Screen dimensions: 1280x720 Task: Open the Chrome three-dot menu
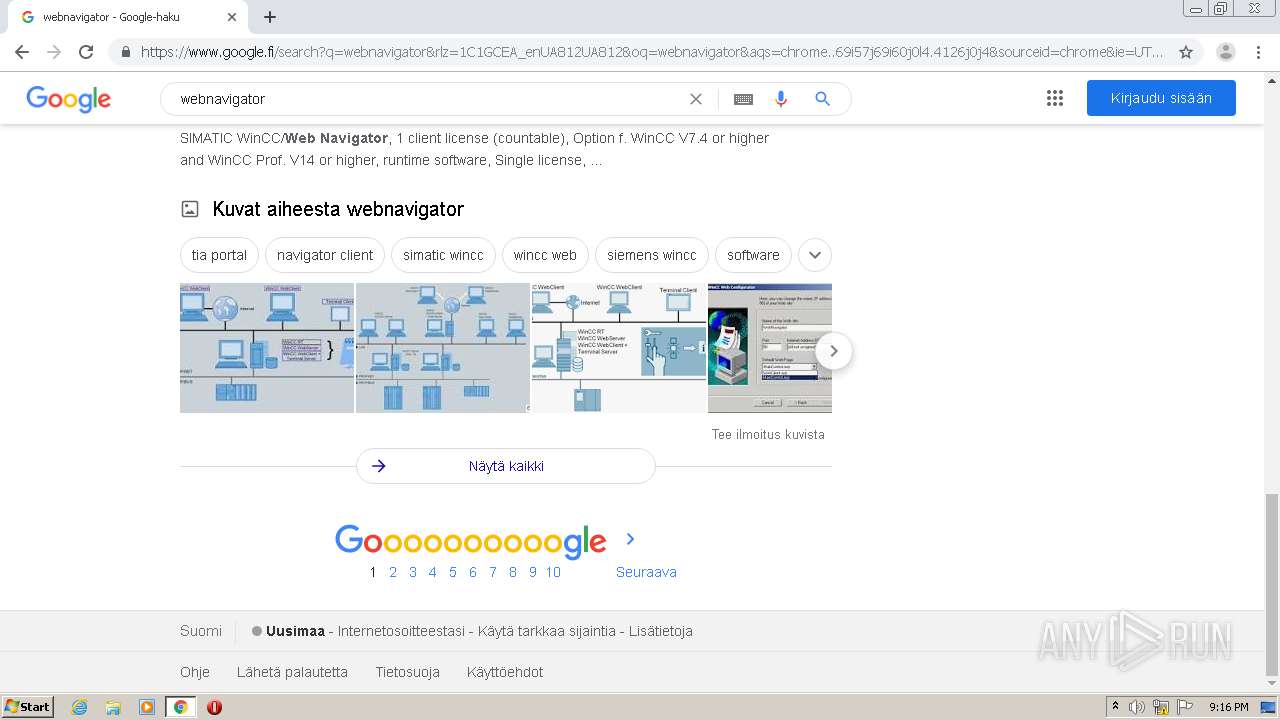[1259, 52]
